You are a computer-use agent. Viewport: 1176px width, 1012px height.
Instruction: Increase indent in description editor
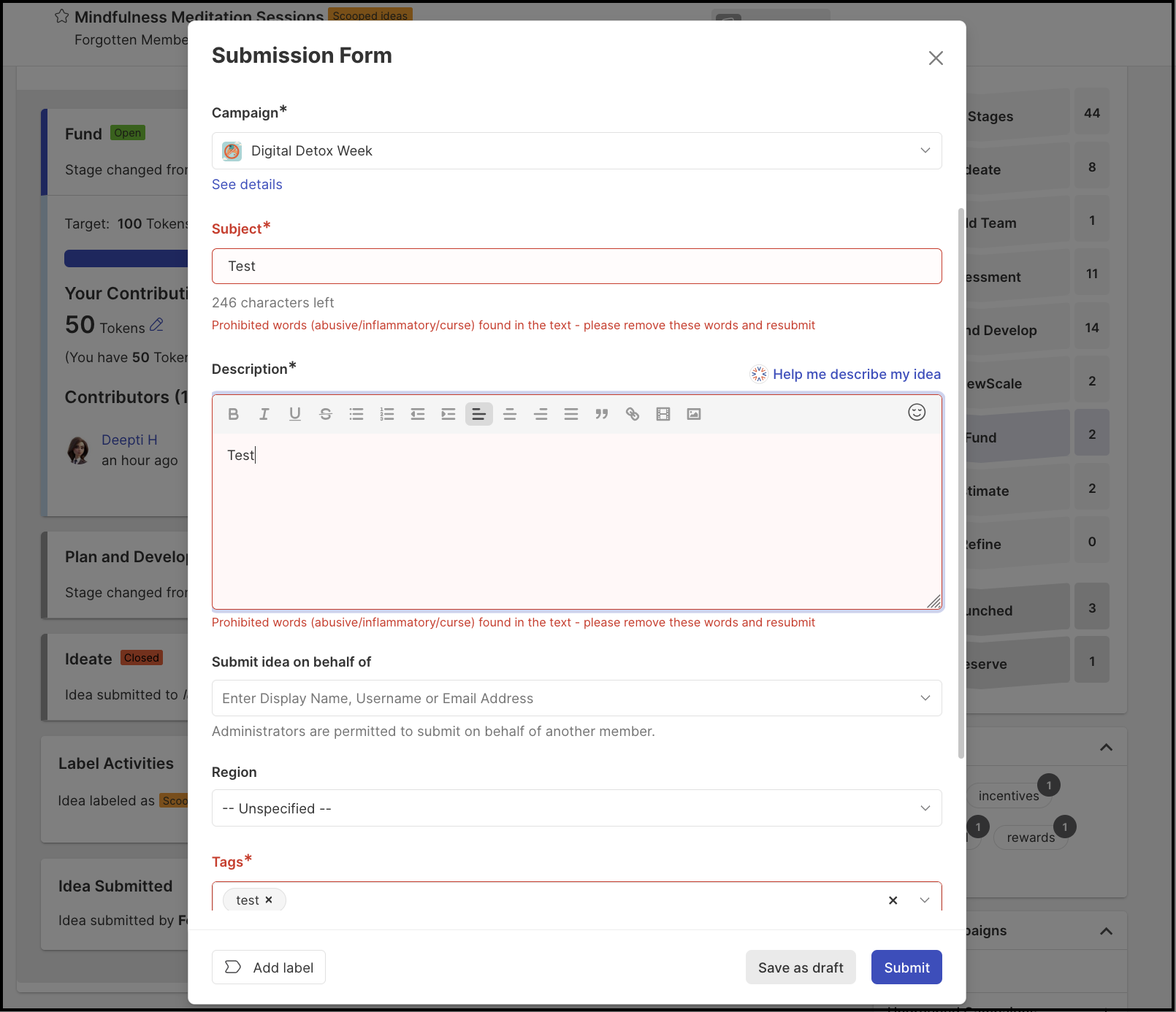tap(448, 414)
